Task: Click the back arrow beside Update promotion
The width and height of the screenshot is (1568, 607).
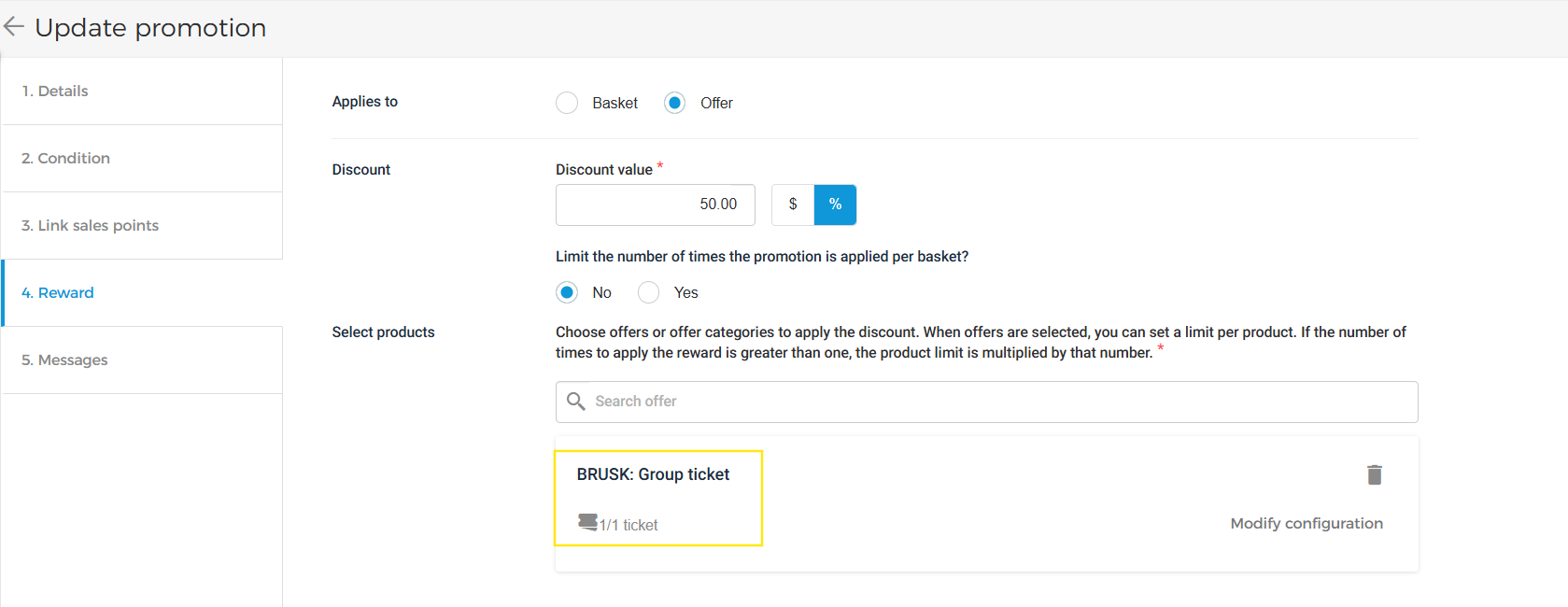Action: pyautogui.click(x=14, y=27)
